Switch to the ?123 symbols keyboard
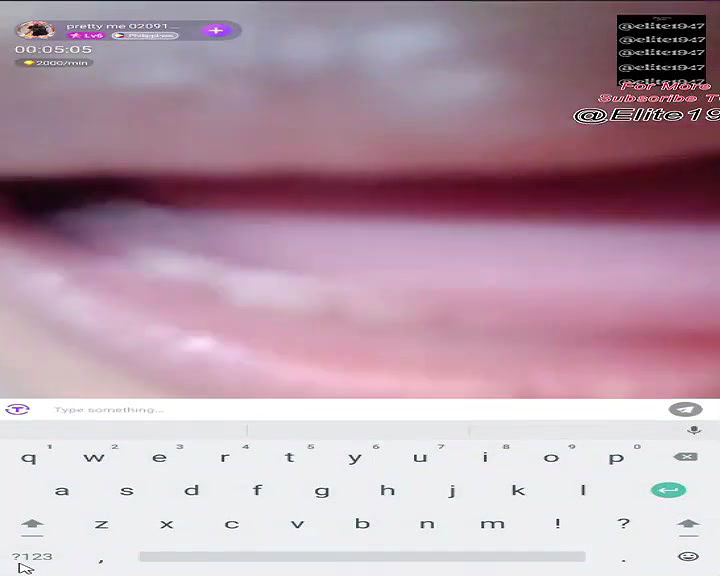Image resolution: width=720 pixels, height=576 pixels. 32,556
